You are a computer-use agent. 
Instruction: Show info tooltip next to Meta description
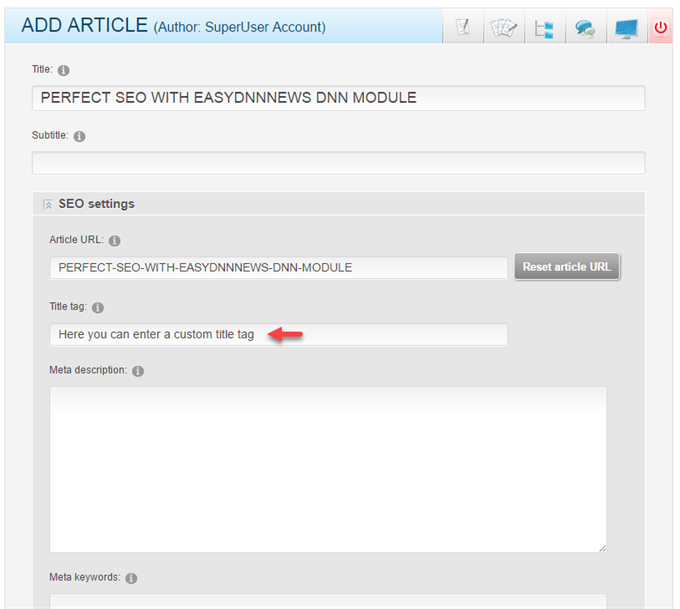138,371
